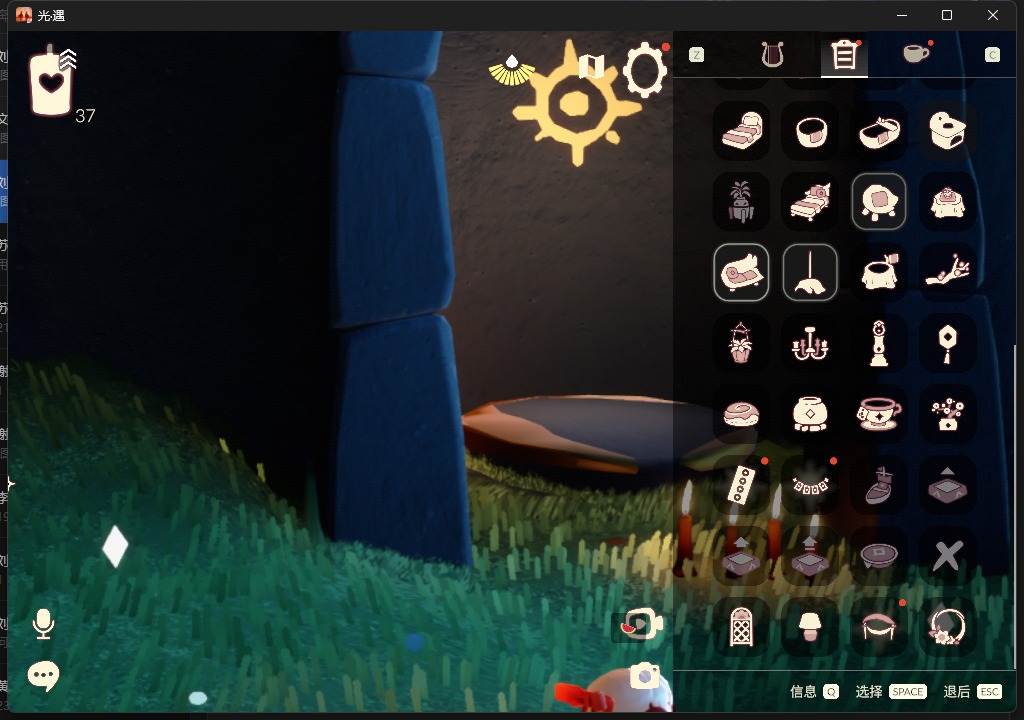Select the highlighted chaise lounge prop

[741, 272]
